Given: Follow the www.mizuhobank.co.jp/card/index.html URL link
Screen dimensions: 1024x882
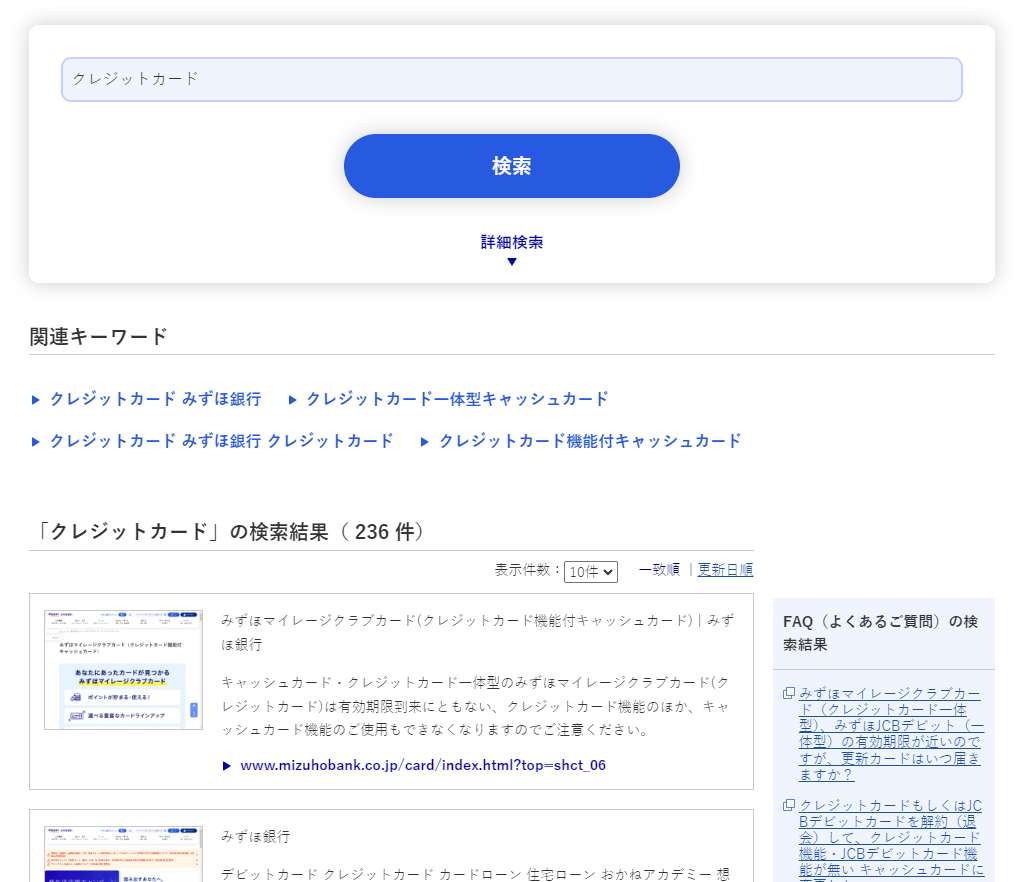Looking at the screenshot, I should (423, 766).
